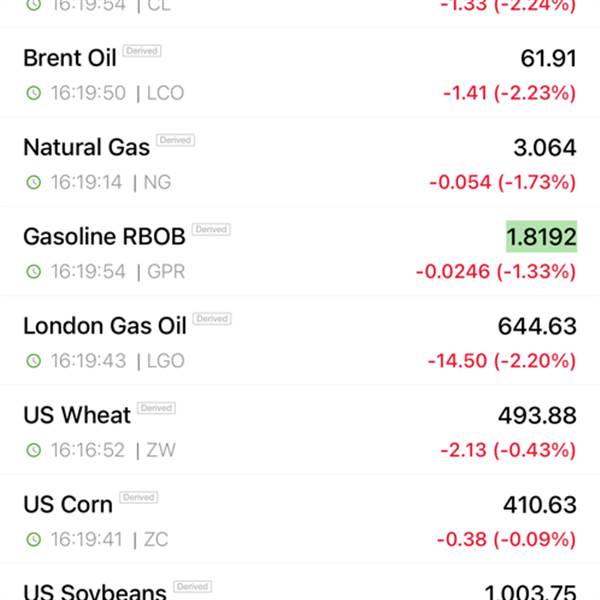Viewport: 600px width, 600px height.
Task: Tap the Derived badge next to US Wheat
Action: (x=156, y=408)
